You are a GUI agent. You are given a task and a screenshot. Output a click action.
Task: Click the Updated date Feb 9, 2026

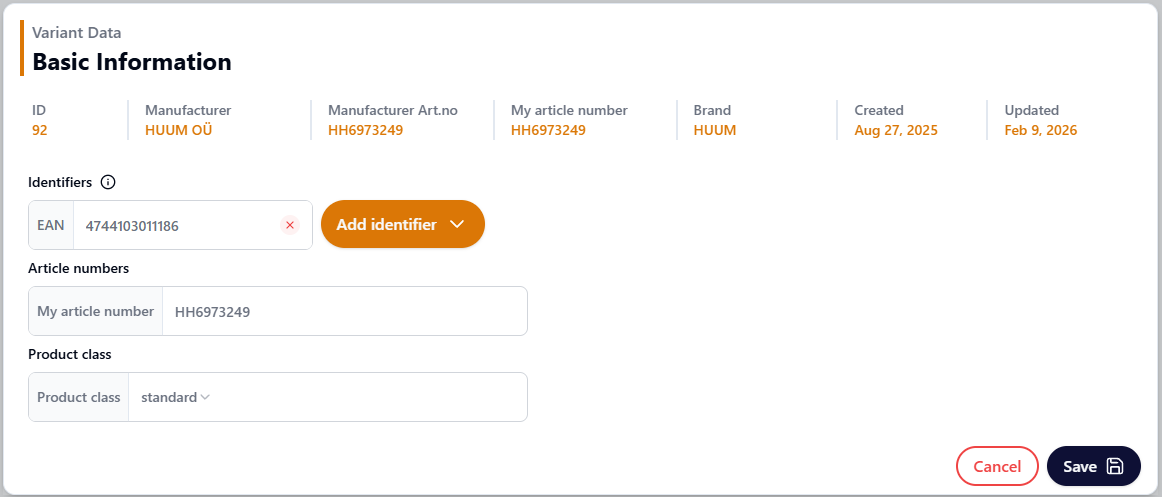click(1041, 130)
